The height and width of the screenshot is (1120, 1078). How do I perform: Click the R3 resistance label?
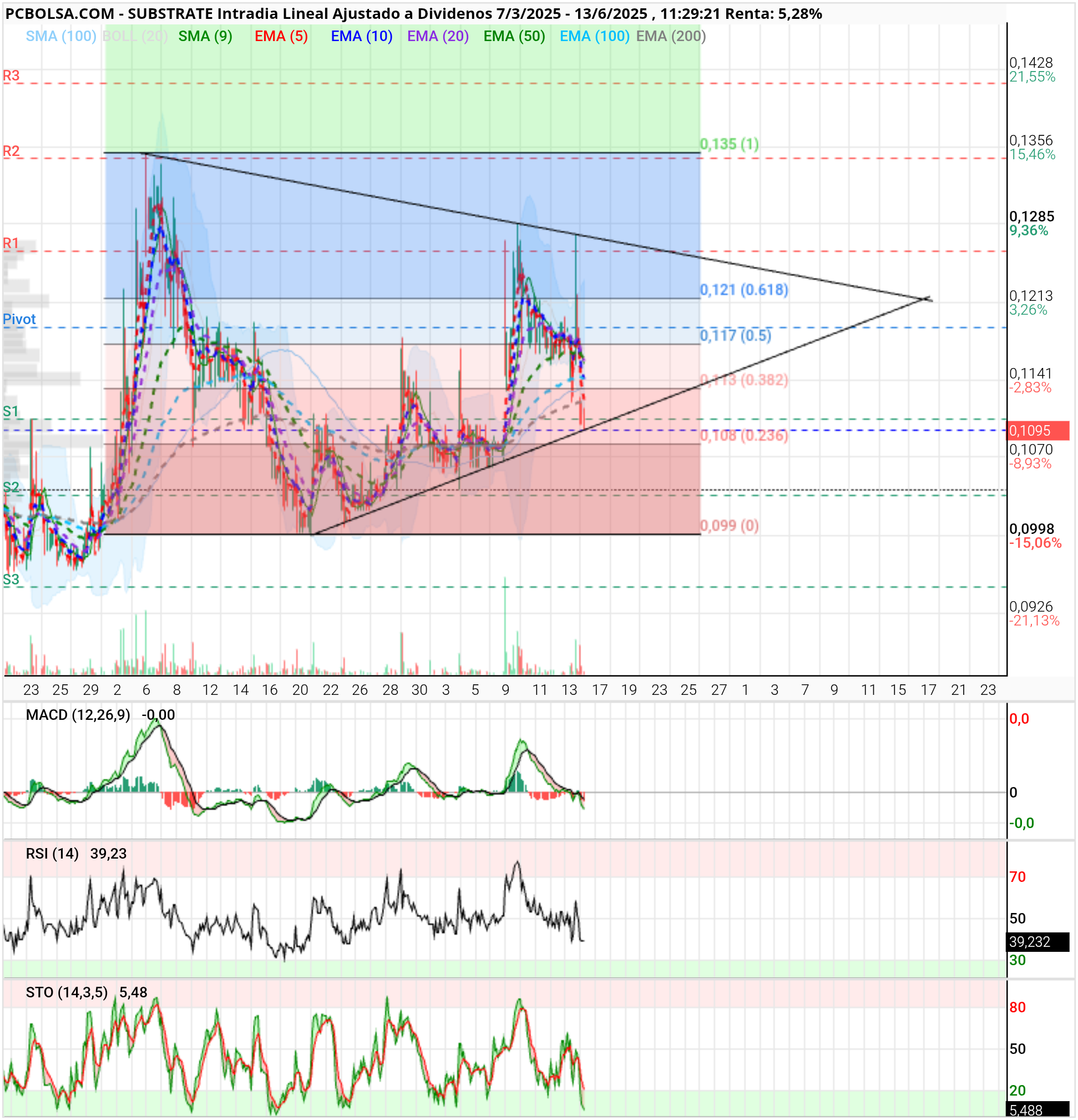(12, 75)
